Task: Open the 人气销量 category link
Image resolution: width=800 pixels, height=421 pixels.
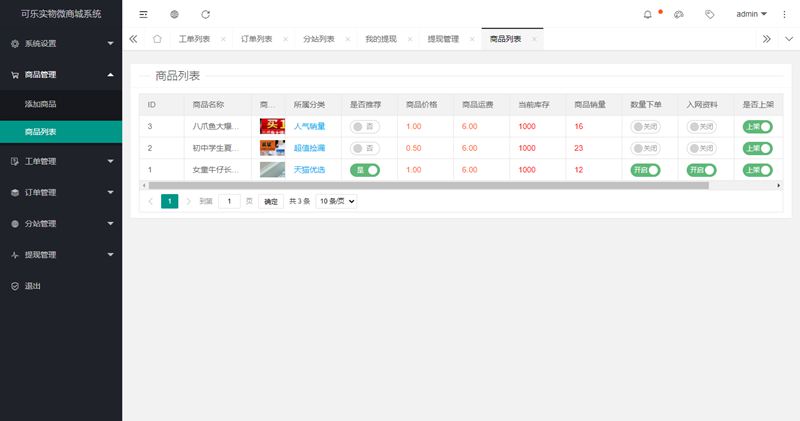Action: click(309, 126)
